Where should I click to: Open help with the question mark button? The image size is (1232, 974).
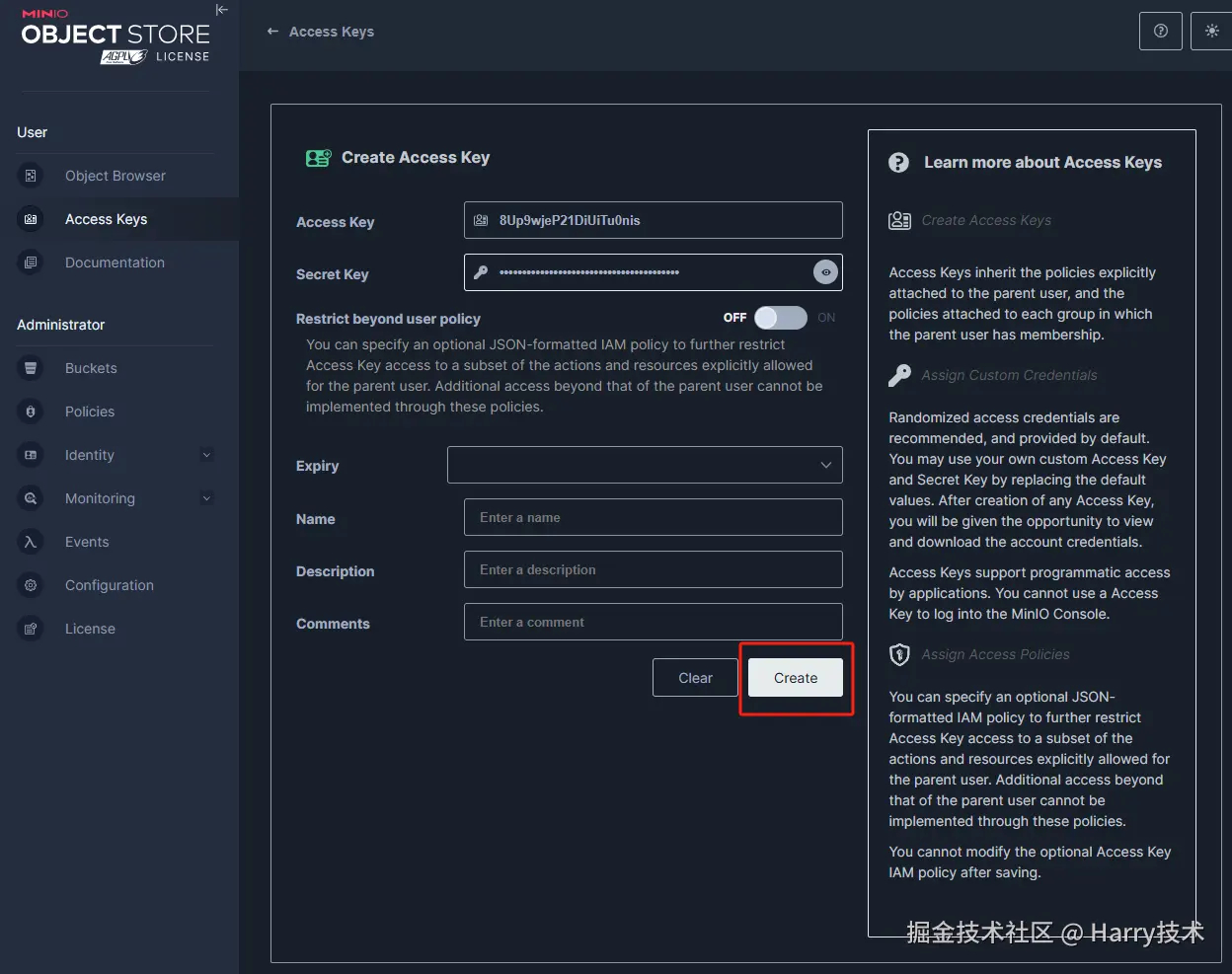point(1161,31)
